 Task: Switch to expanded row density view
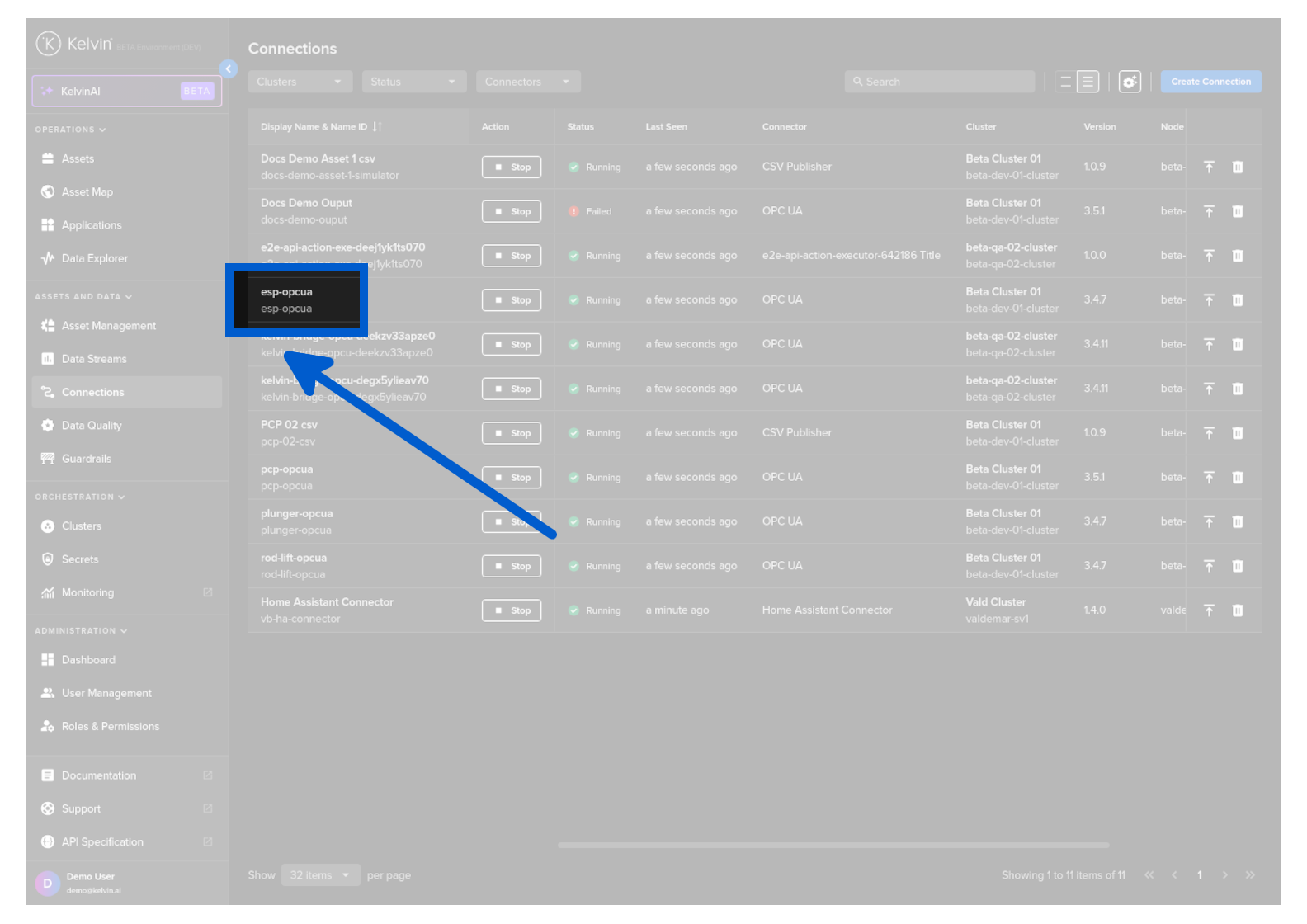click(x=1088, y=82)
